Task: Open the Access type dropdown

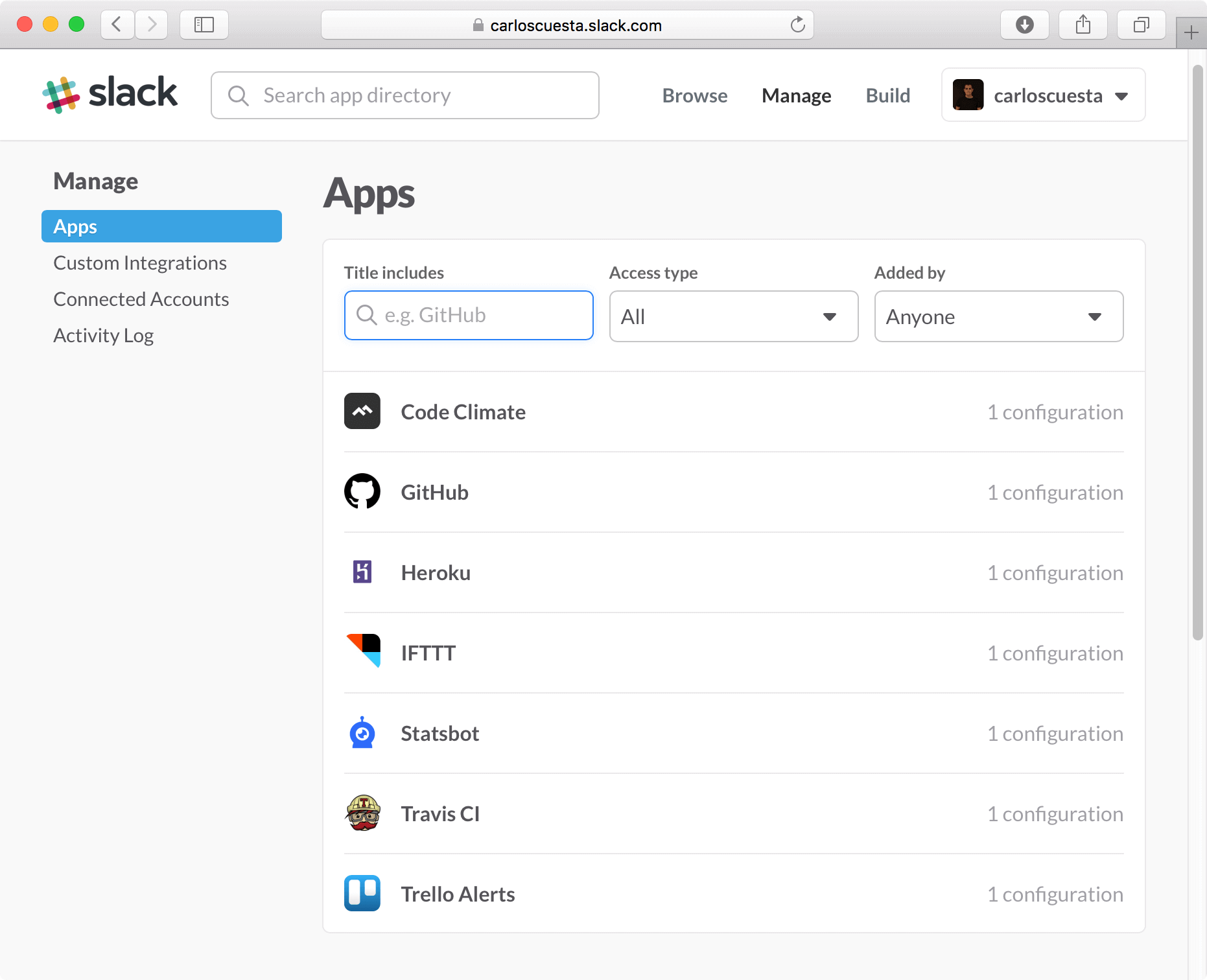Action: click(x=734, y=316)
